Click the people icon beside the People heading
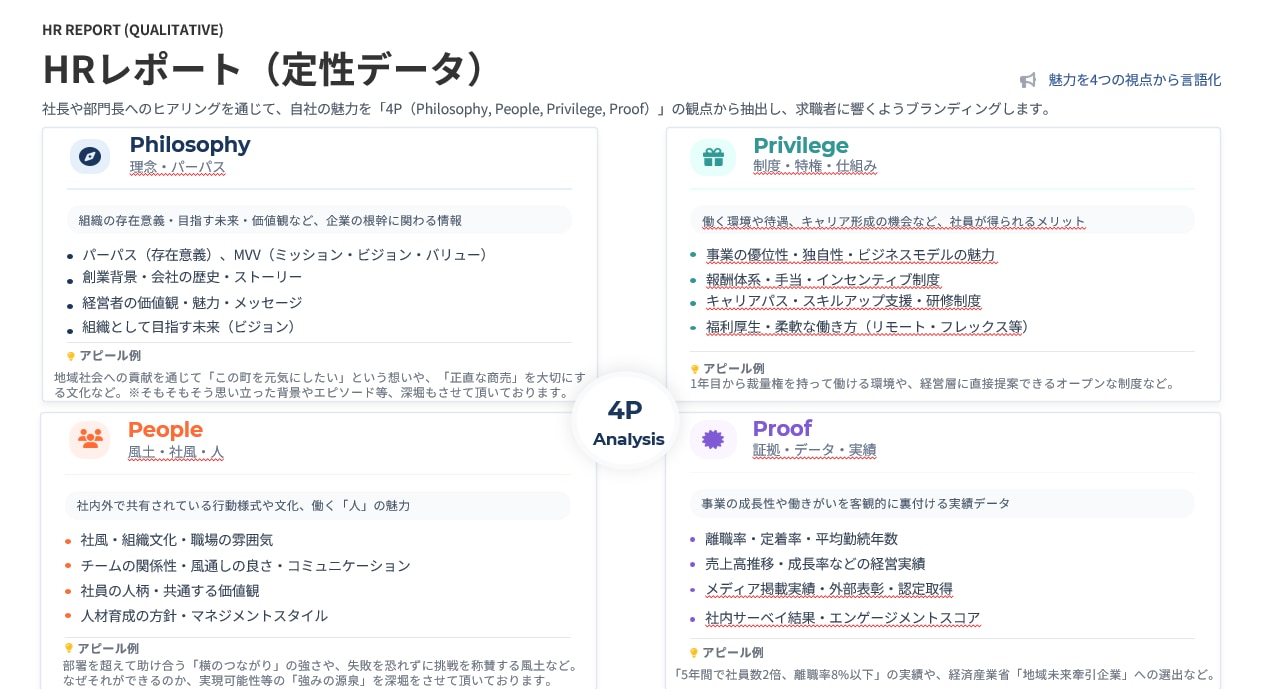Image resolution: width=1275 pixels, height=689 pixels. click(90, 439)
